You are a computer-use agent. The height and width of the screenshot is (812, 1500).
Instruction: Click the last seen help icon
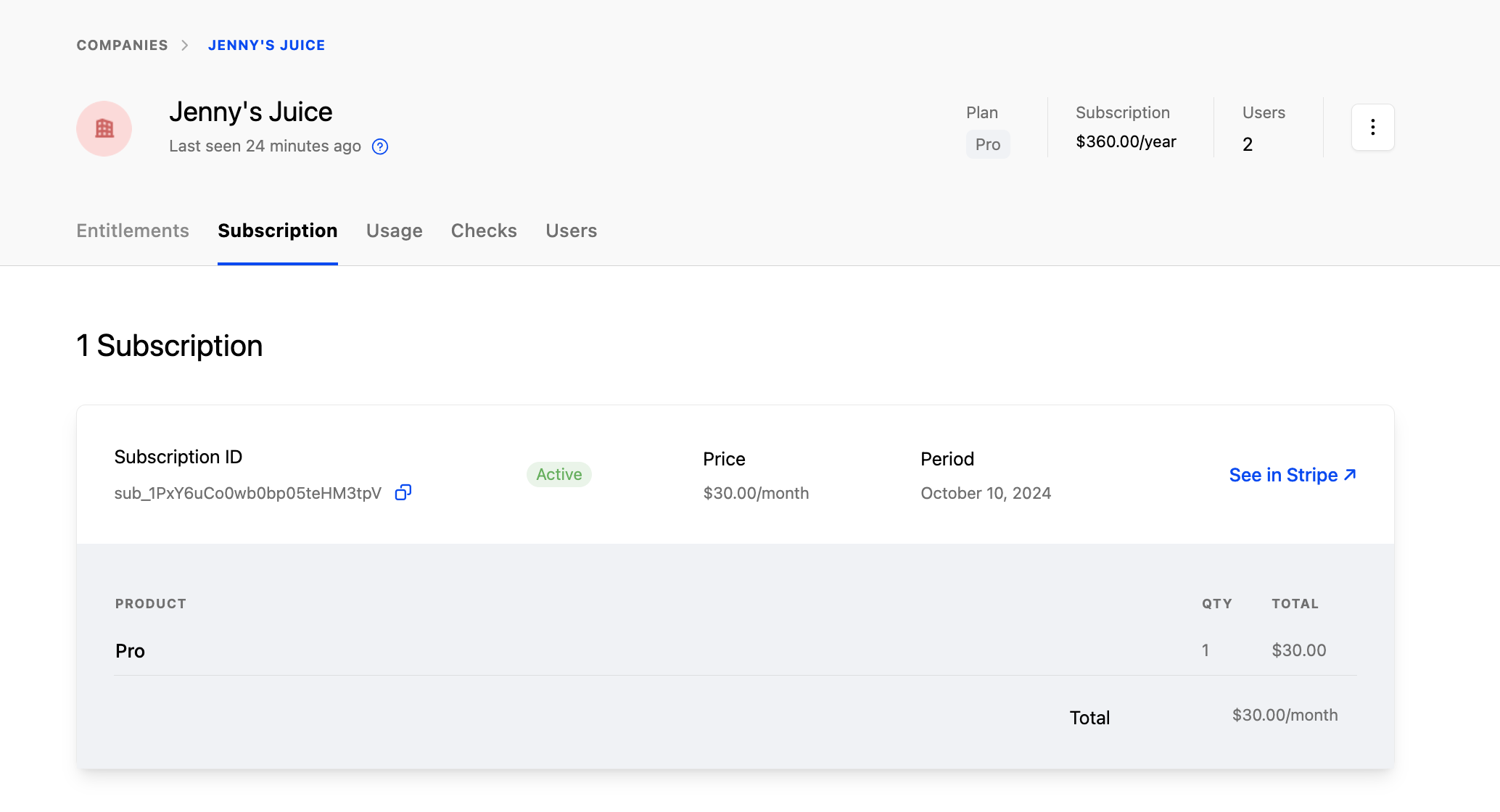380,146
